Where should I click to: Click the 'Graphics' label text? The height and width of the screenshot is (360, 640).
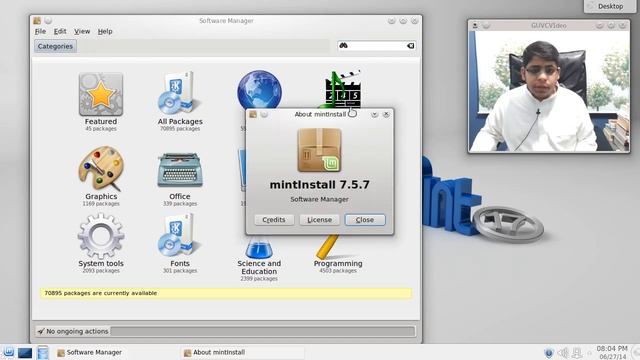click(x=101, y=196)
